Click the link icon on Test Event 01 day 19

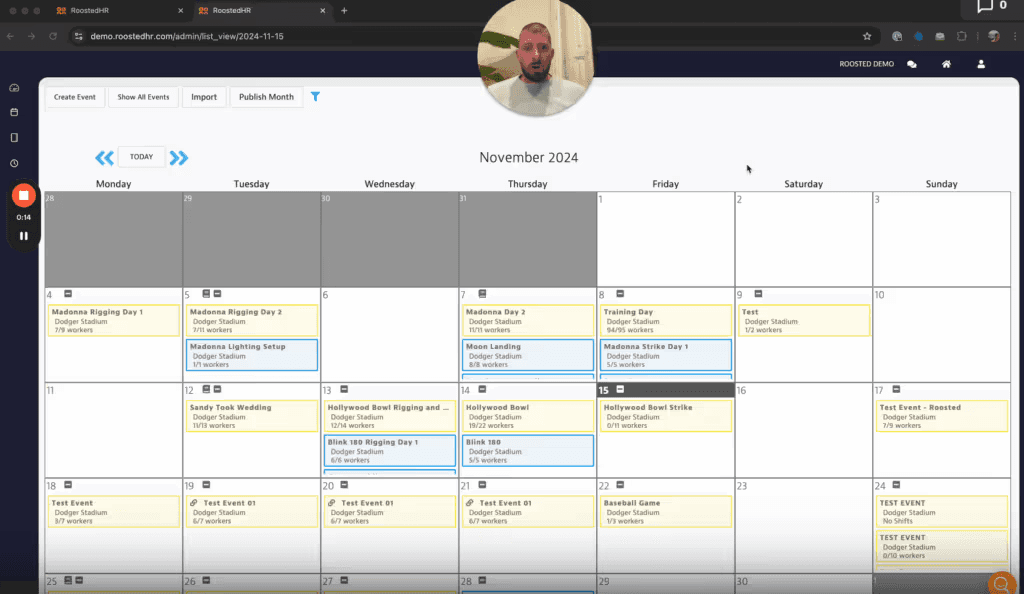click(x=194, y=503)
